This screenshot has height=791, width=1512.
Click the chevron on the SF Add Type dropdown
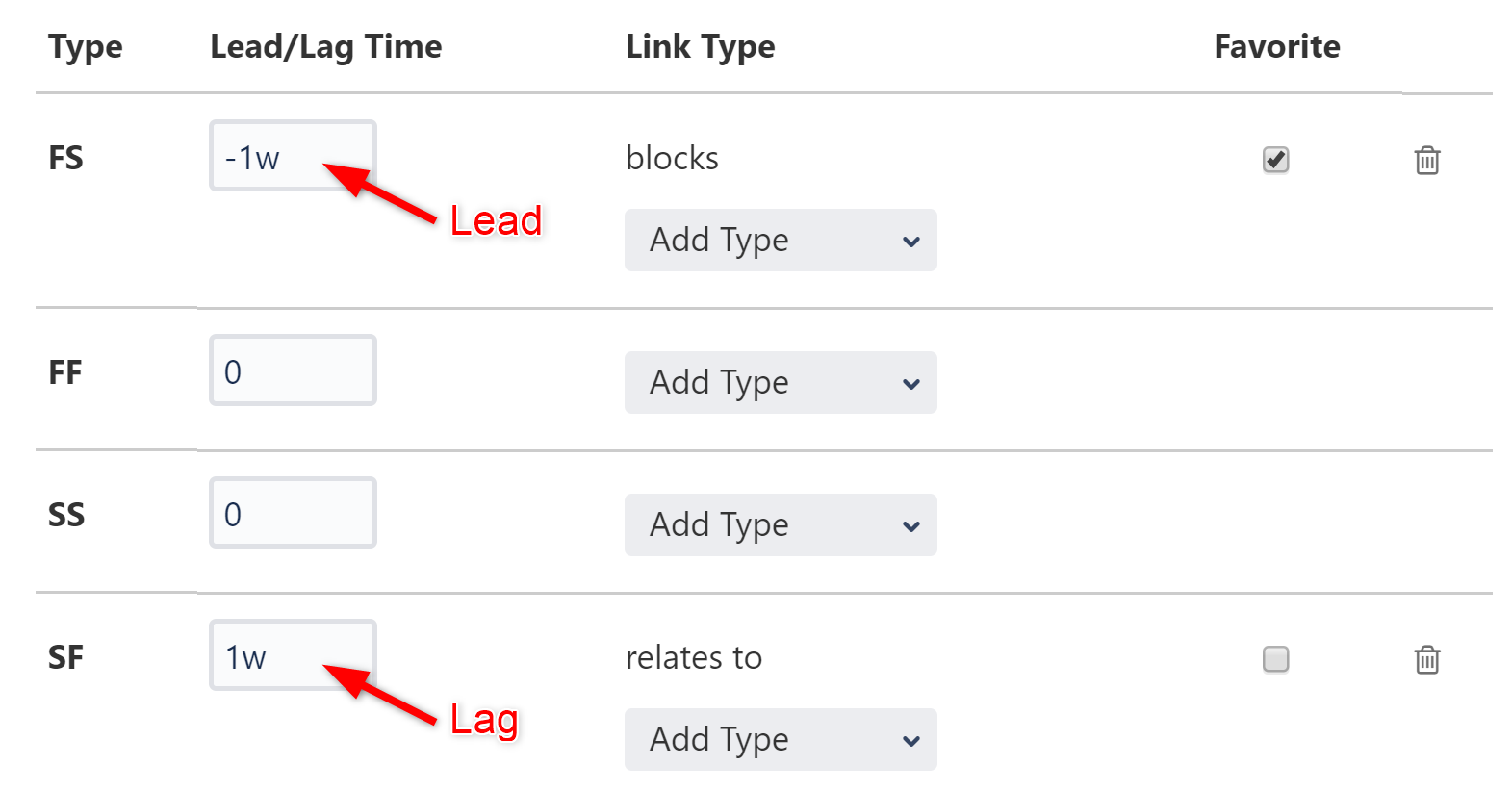tap(910, 740)
